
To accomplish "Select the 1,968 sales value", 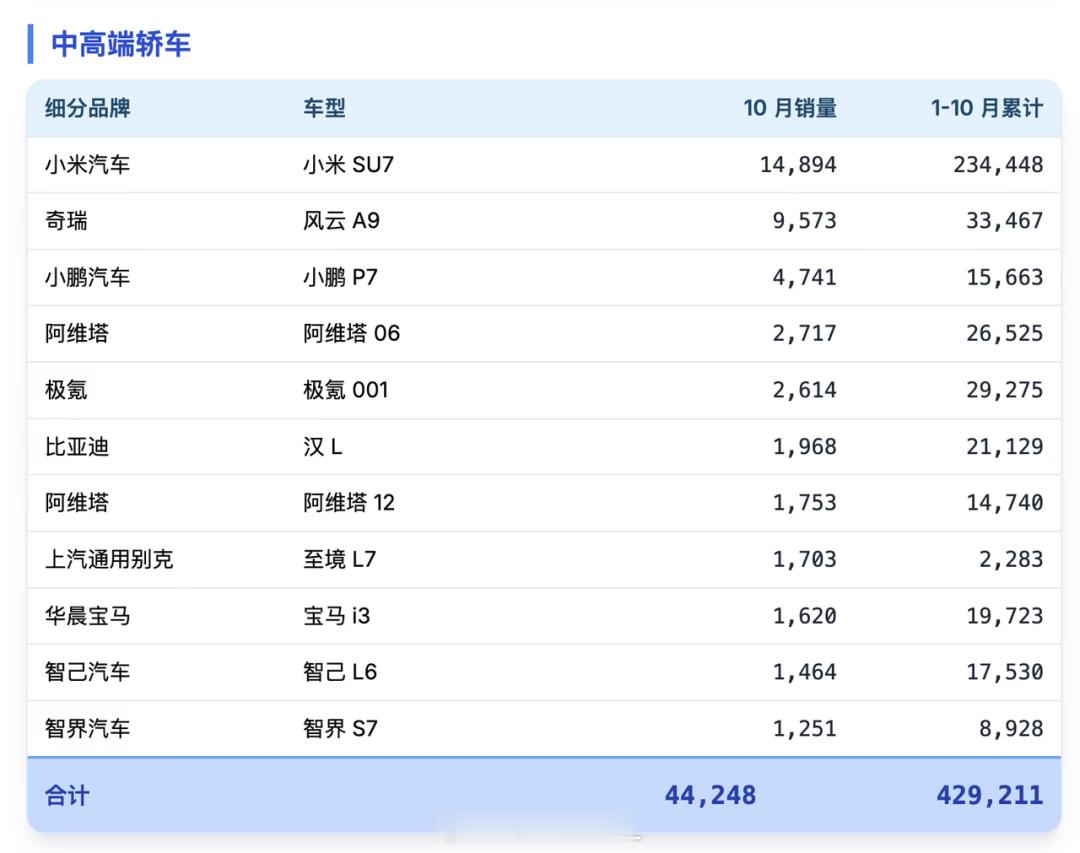I will tap(804, 446).
